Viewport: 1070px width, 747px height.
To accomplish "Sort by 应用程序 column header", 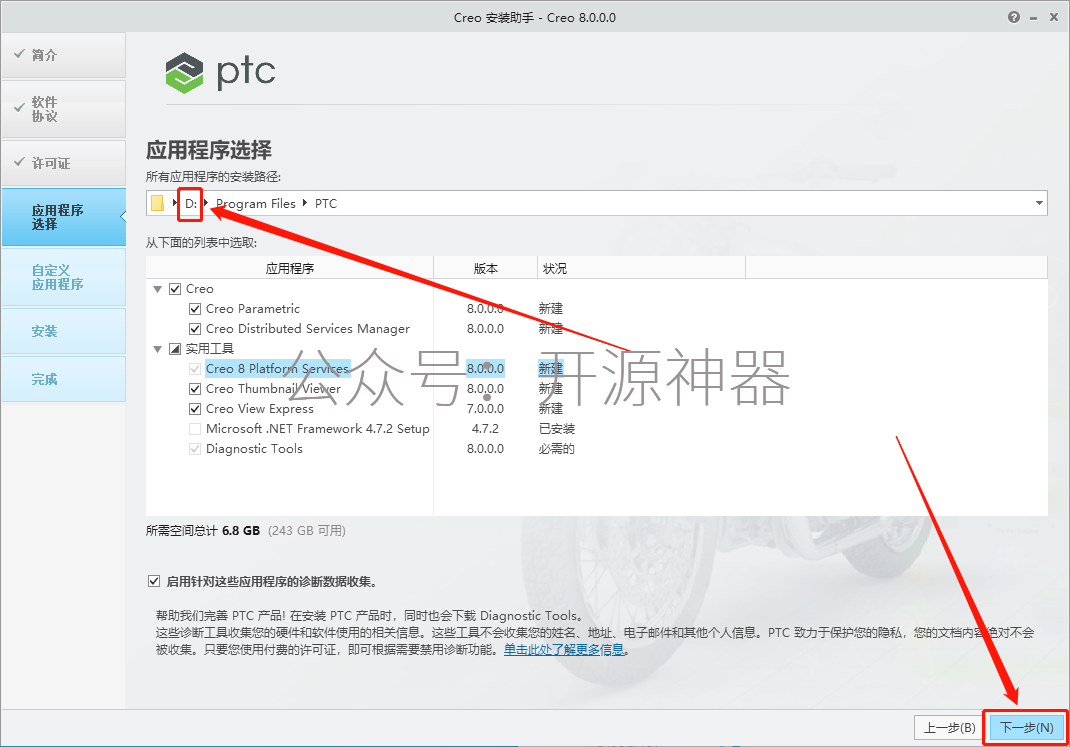I will pos(289,268).
